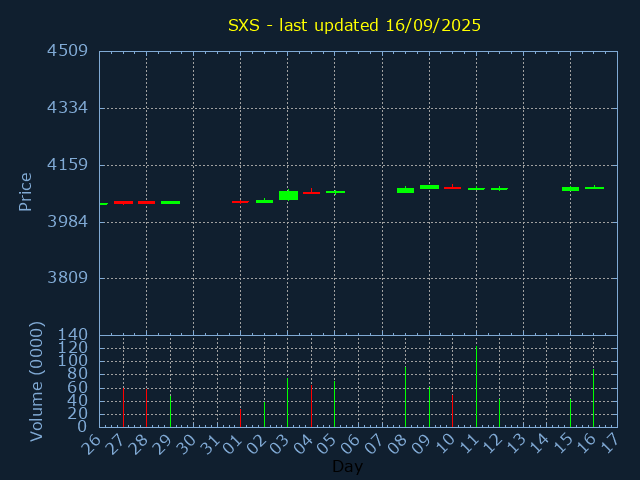Image resolution: width=640 pixels, height=480 pixels.
Task: Click the vertical 'Price' axis title
Action: click(25, 192)
